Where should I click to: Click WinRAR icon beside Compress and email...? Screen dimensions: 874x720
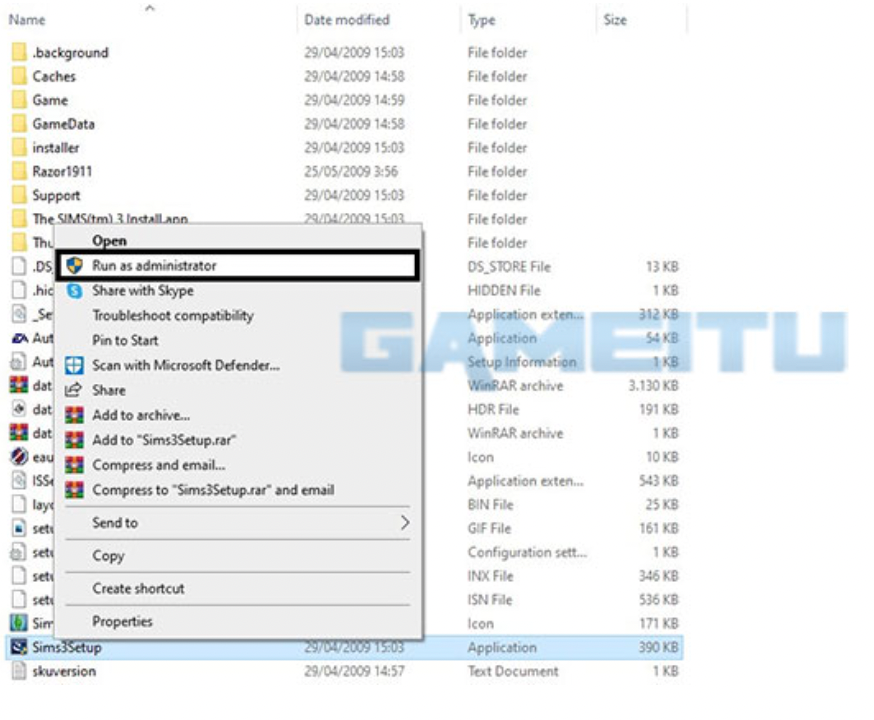(x=74, y=465)
